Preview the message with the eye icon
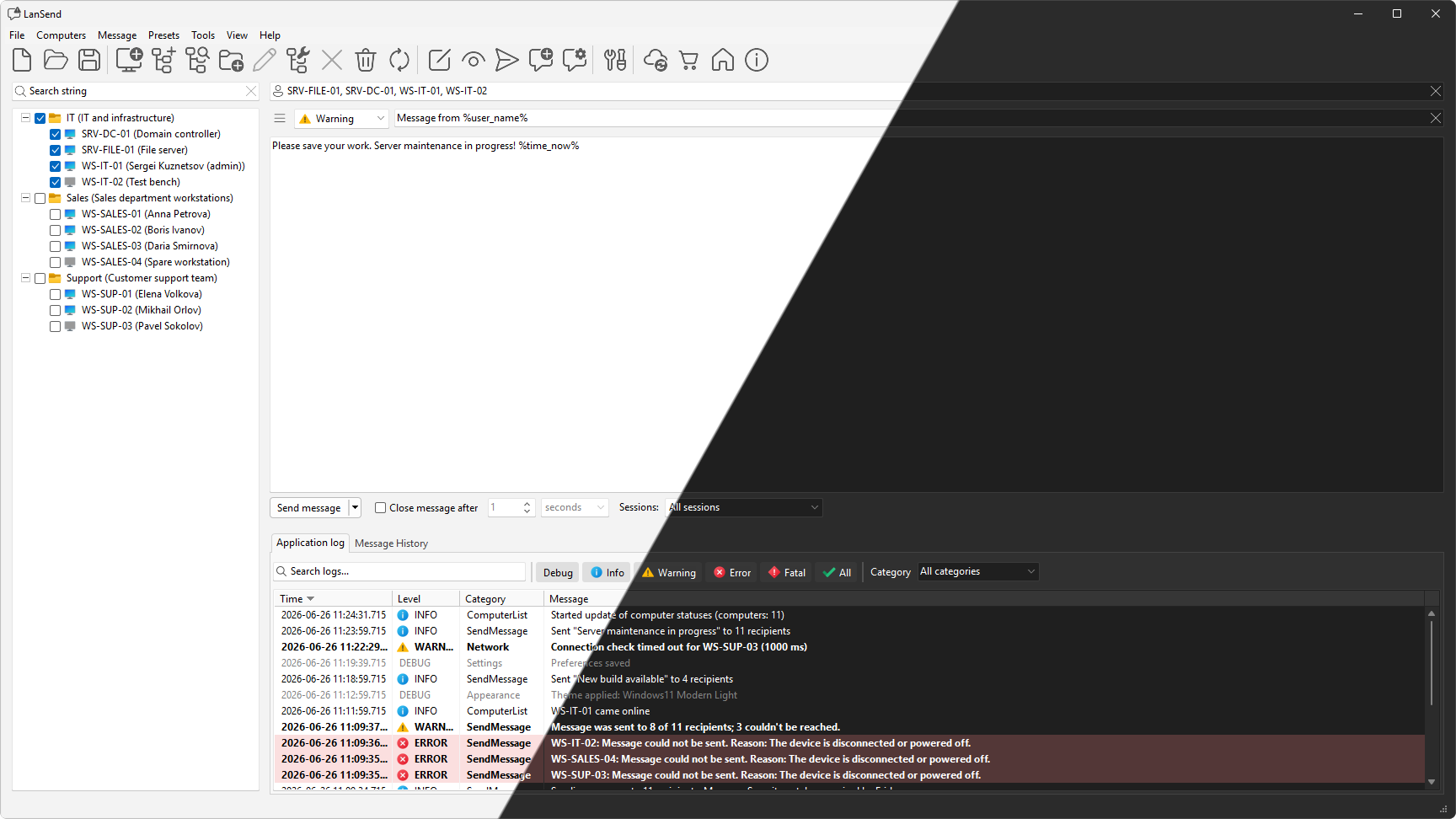Viewport: 1456px width, 819px height. pyautogui.click(x=474, y=60)
